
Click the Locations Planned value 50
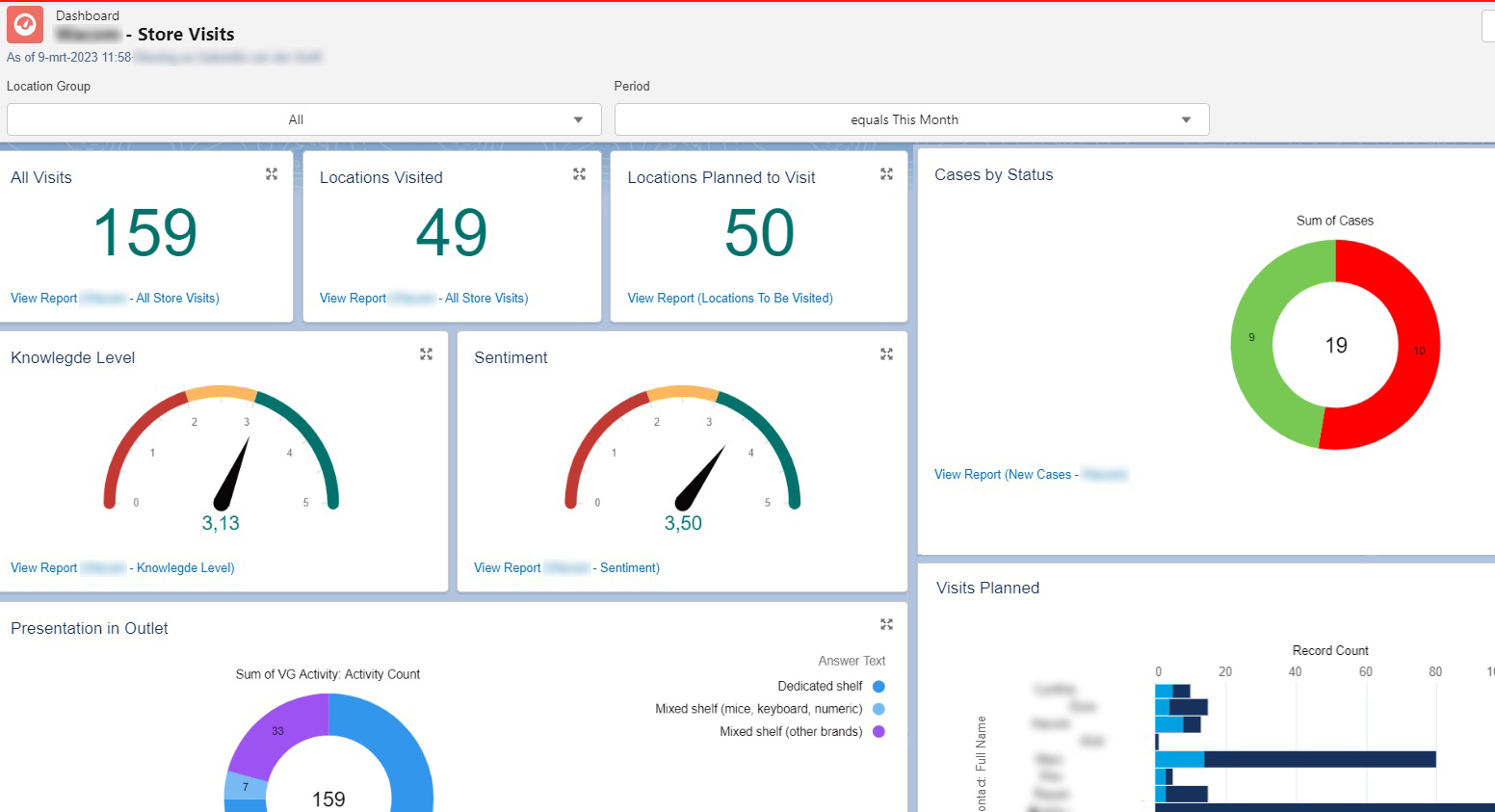click(x=759, y=233)
